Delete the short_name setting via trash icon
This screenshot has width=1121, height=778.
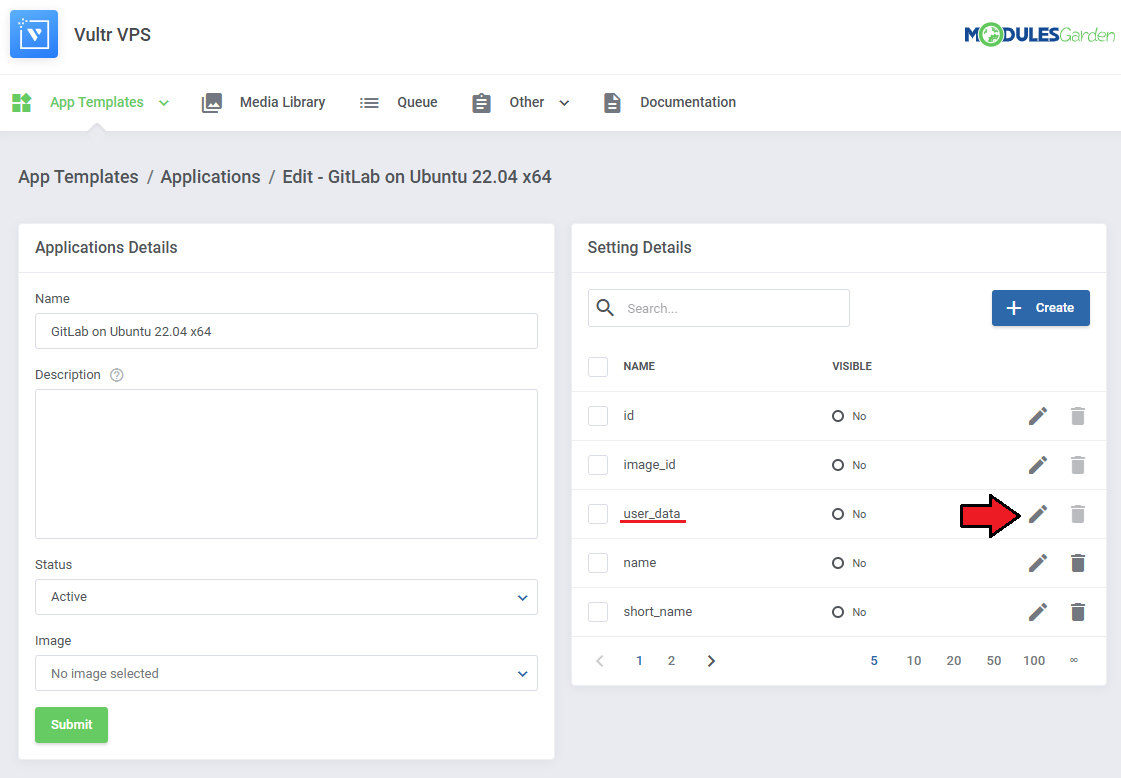[x=1078, y=612]
